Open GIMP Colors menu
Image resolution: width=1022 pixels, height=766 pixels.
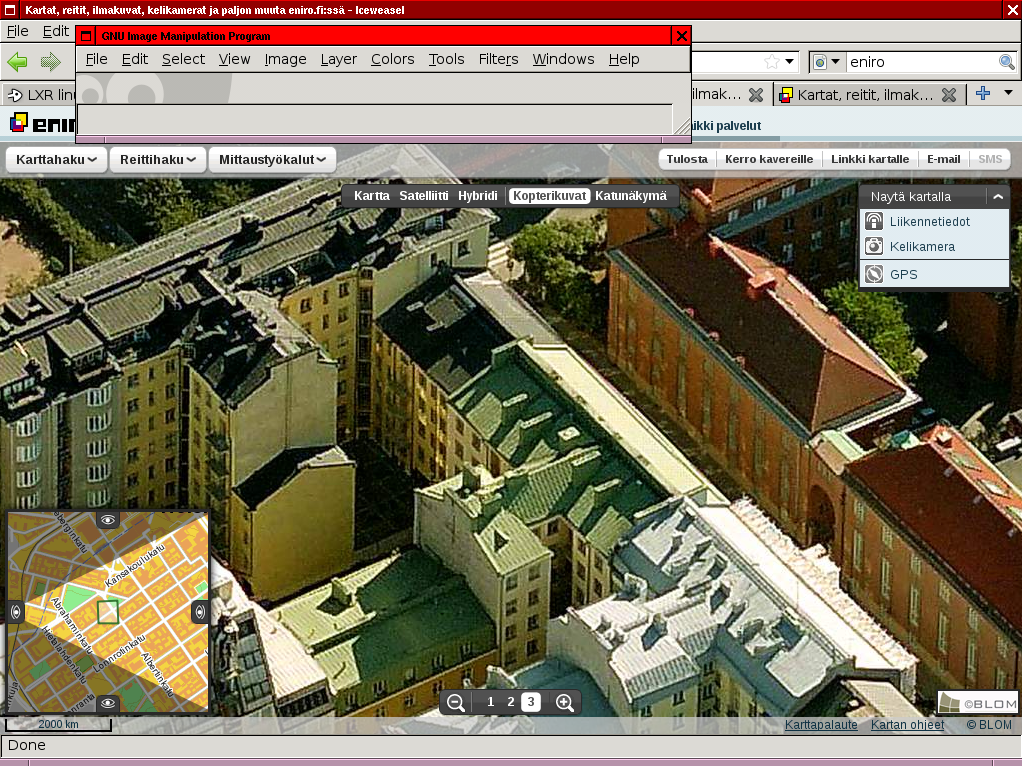(x=392, y=59)
